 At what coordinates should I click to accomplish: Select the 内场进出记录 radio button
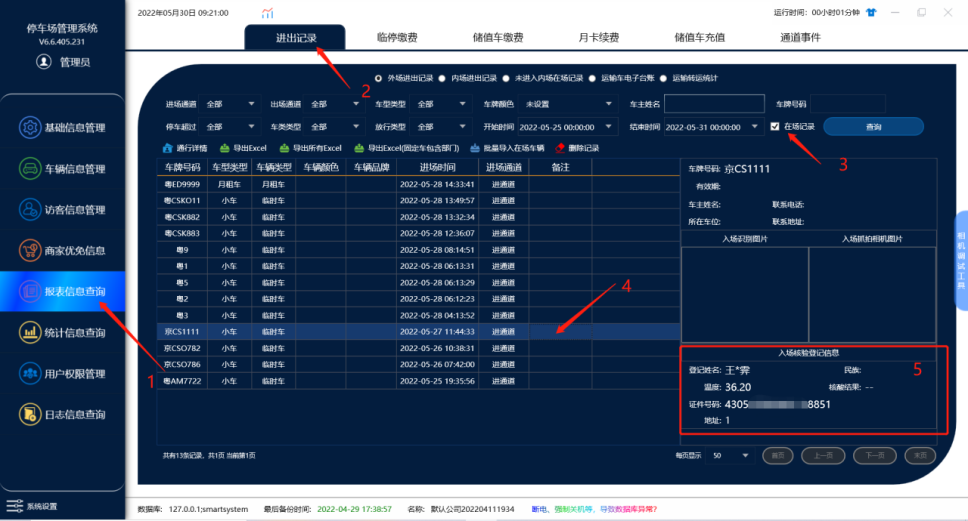coord(441,78)
